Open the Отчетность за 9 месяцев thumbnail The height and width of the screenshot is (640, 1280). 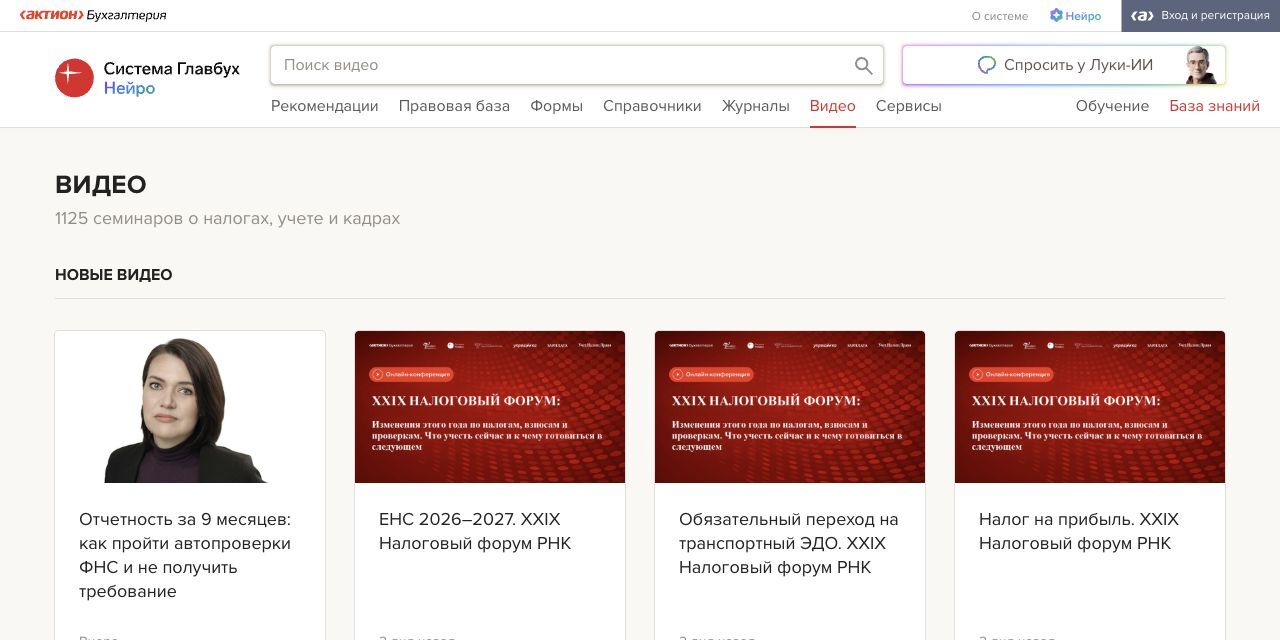[190, 407]
